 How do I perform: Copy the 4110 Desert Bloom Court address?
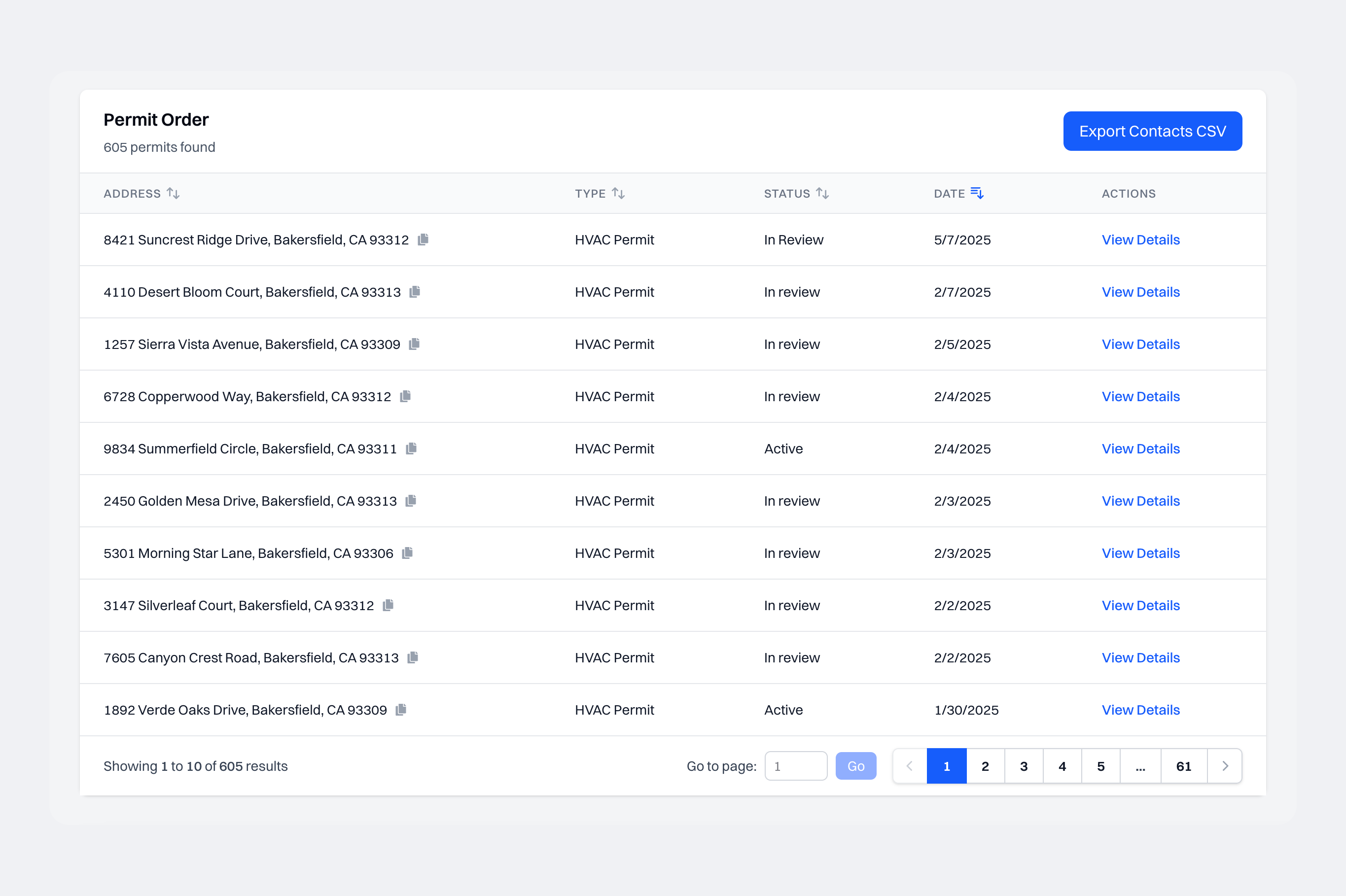point(415,291)
